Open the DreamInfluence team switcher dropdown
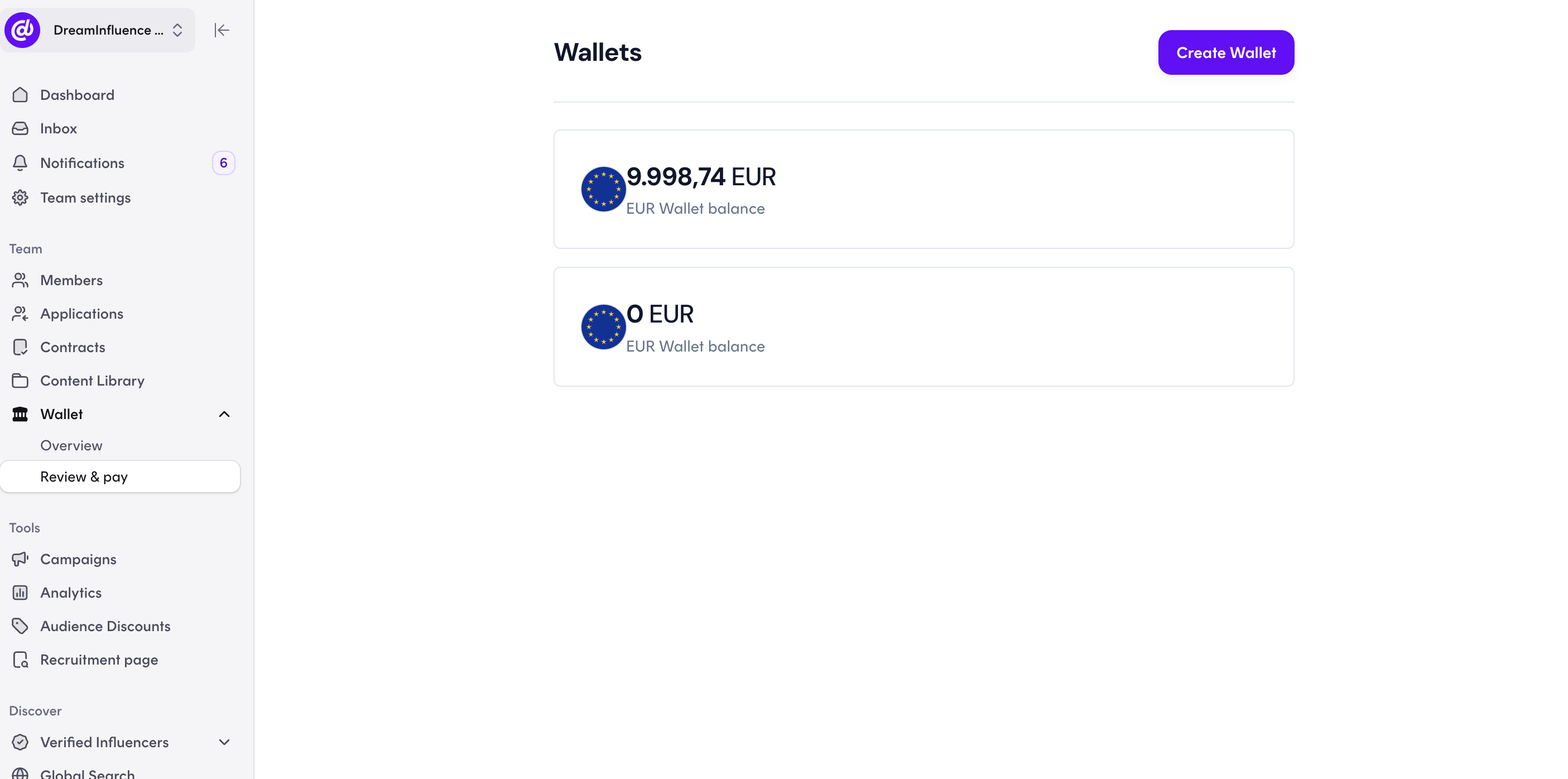Image resolution: width=1568 pixels, height=779 pixels. click(x=98, y=30)
